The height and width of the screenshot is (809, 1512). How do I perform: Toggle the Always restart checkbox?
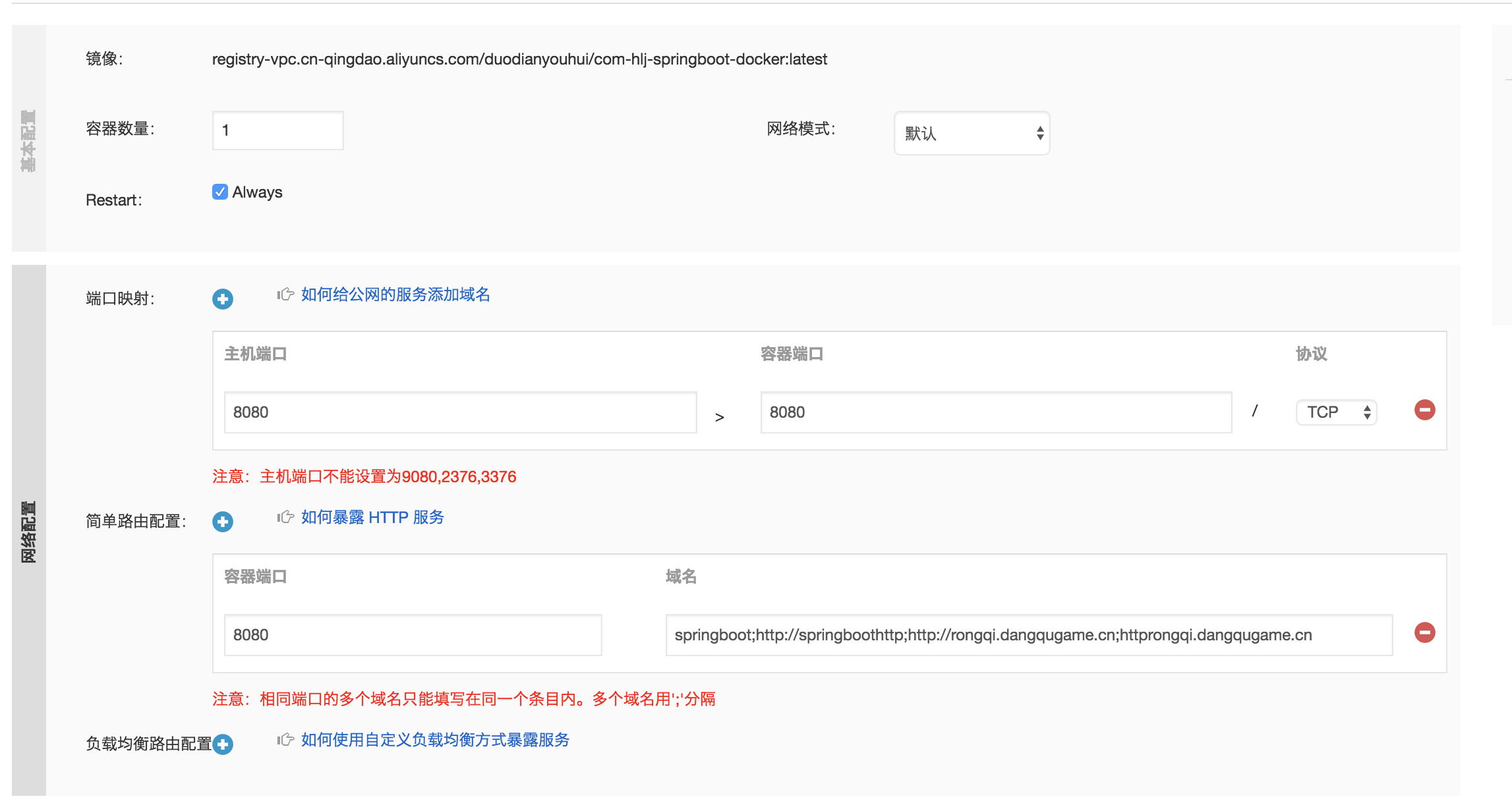220,192
